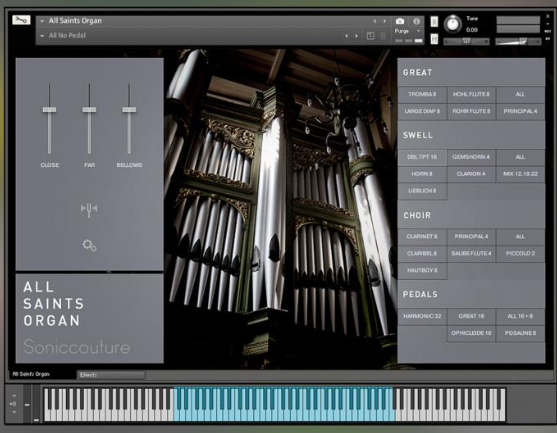
Task: Open the wrench edit mode icon
Action: point(21,20)
